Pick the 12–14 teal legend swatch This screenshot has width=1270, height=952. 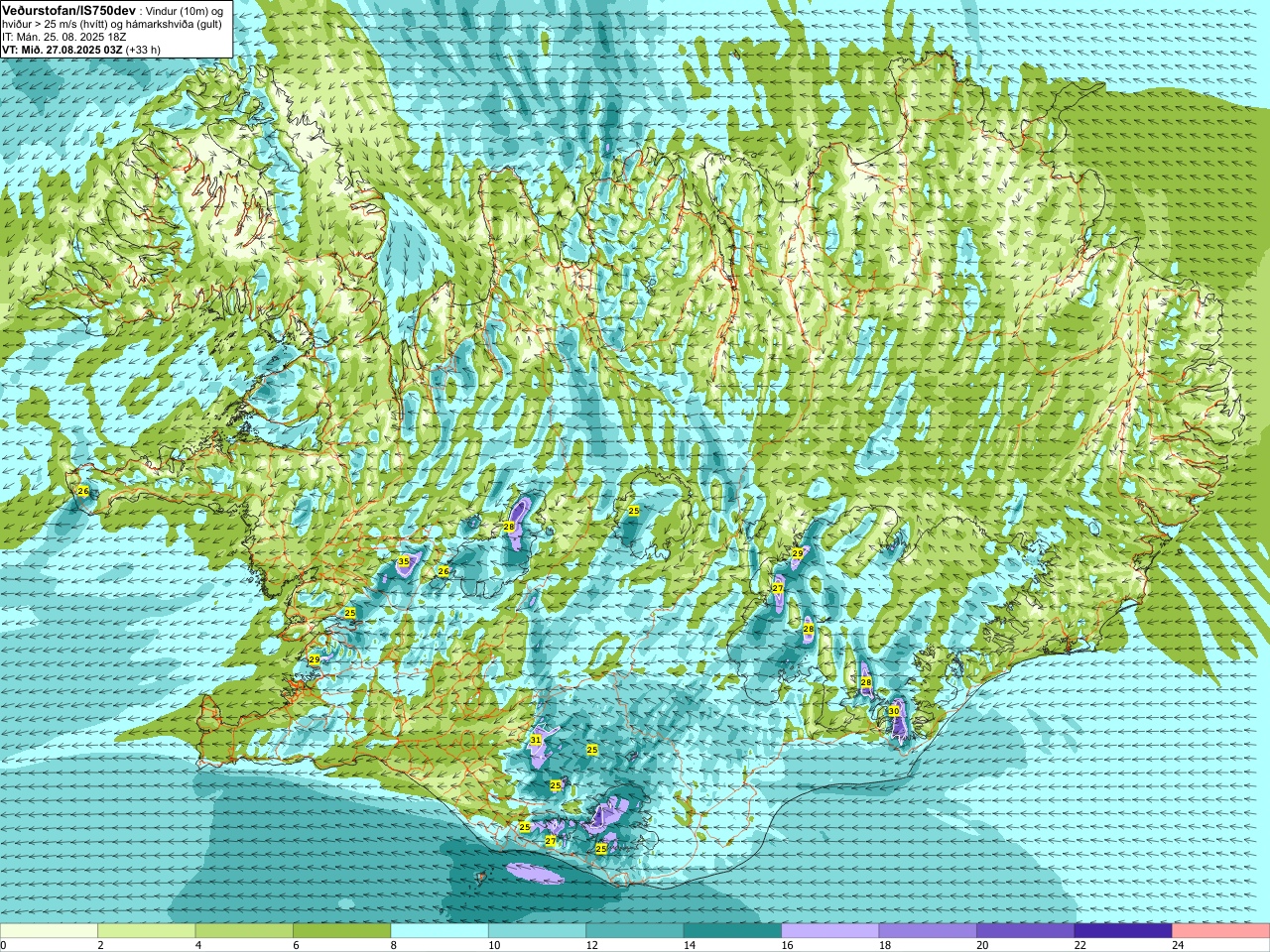pyautogui.click(x=635, y=931)
